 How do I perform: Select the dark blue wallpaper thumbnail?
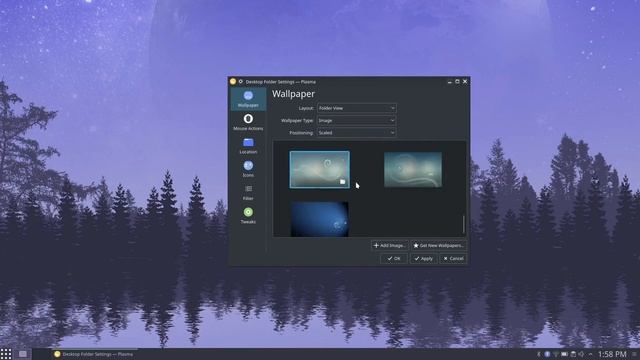tap(320, 219)
